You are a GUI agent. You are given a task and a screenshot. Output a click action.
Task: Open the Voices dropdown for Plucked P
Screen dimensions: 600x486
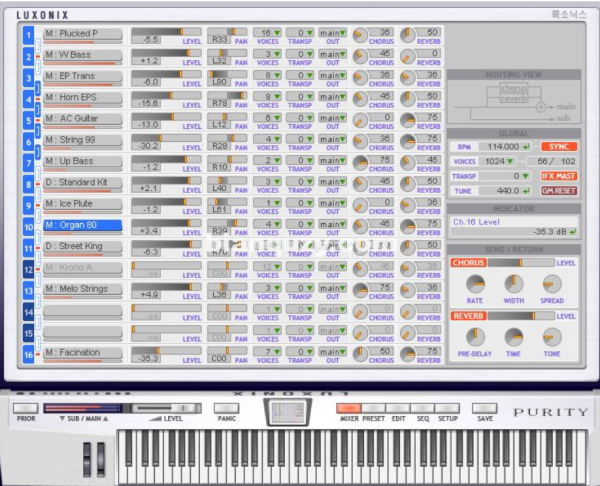point(267,34)
